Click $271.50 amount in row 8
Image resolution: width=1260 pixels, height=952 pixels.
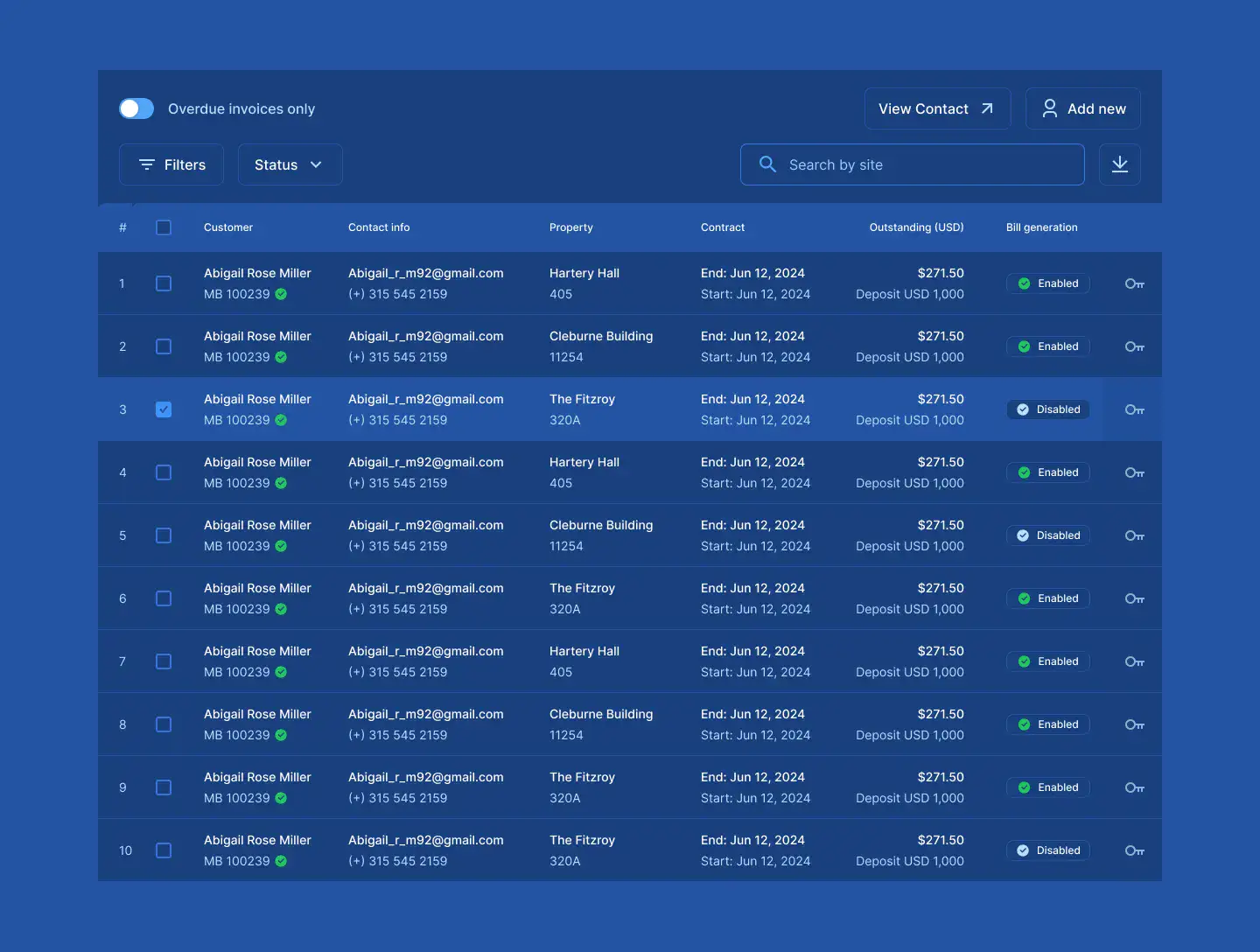coord(941,714)
